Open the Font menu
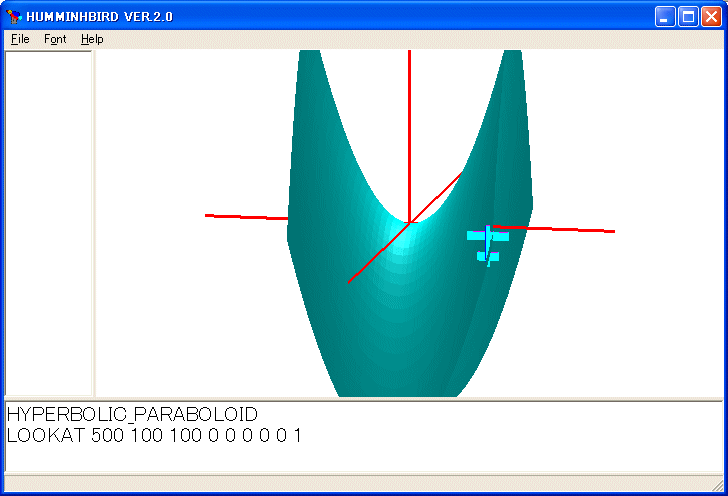The height and width of the screenshot is (496, 728). (x=55, y=39)
